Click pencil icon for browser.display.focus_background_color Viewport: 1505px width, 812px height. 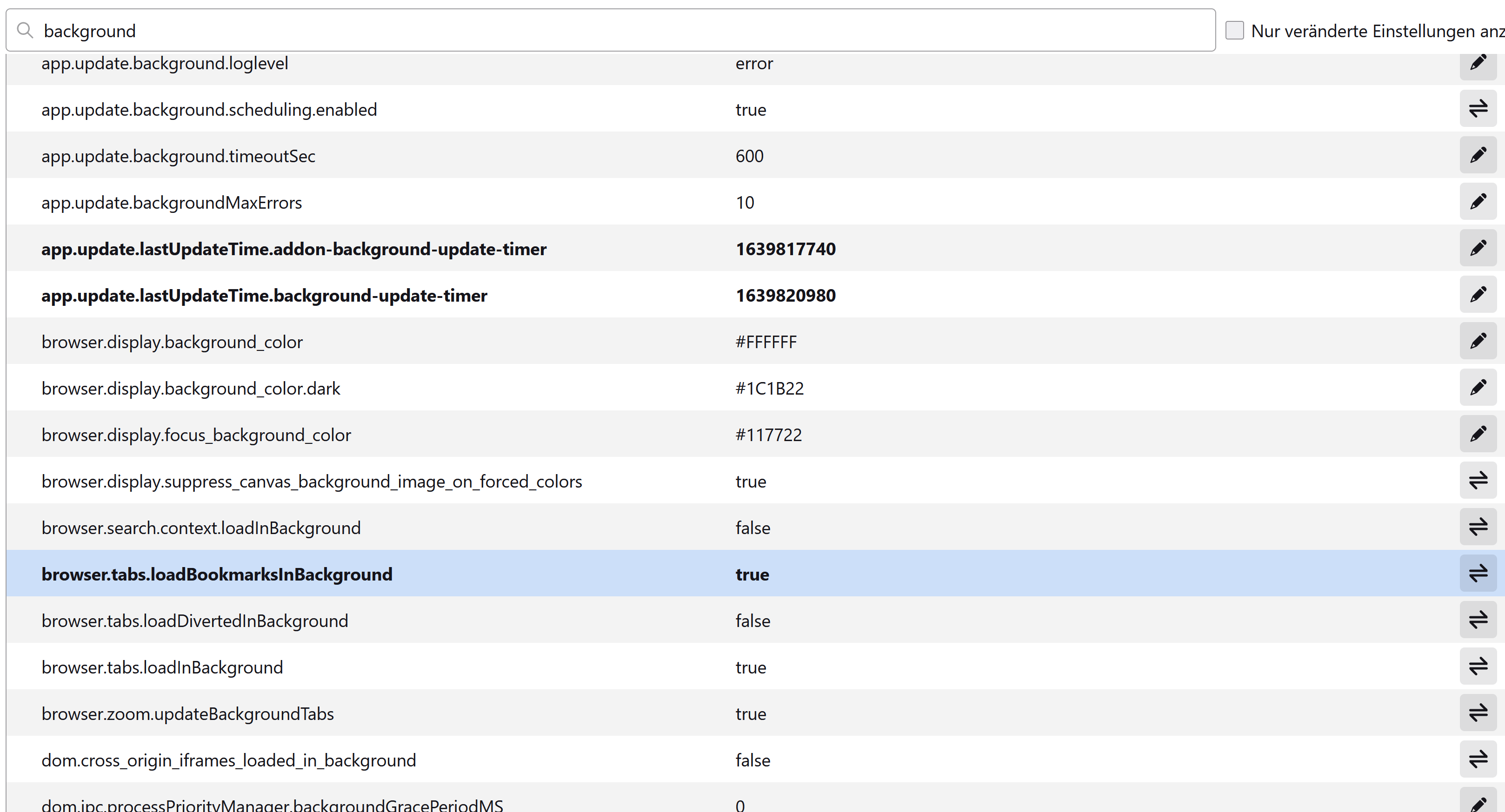[1478, 434]
